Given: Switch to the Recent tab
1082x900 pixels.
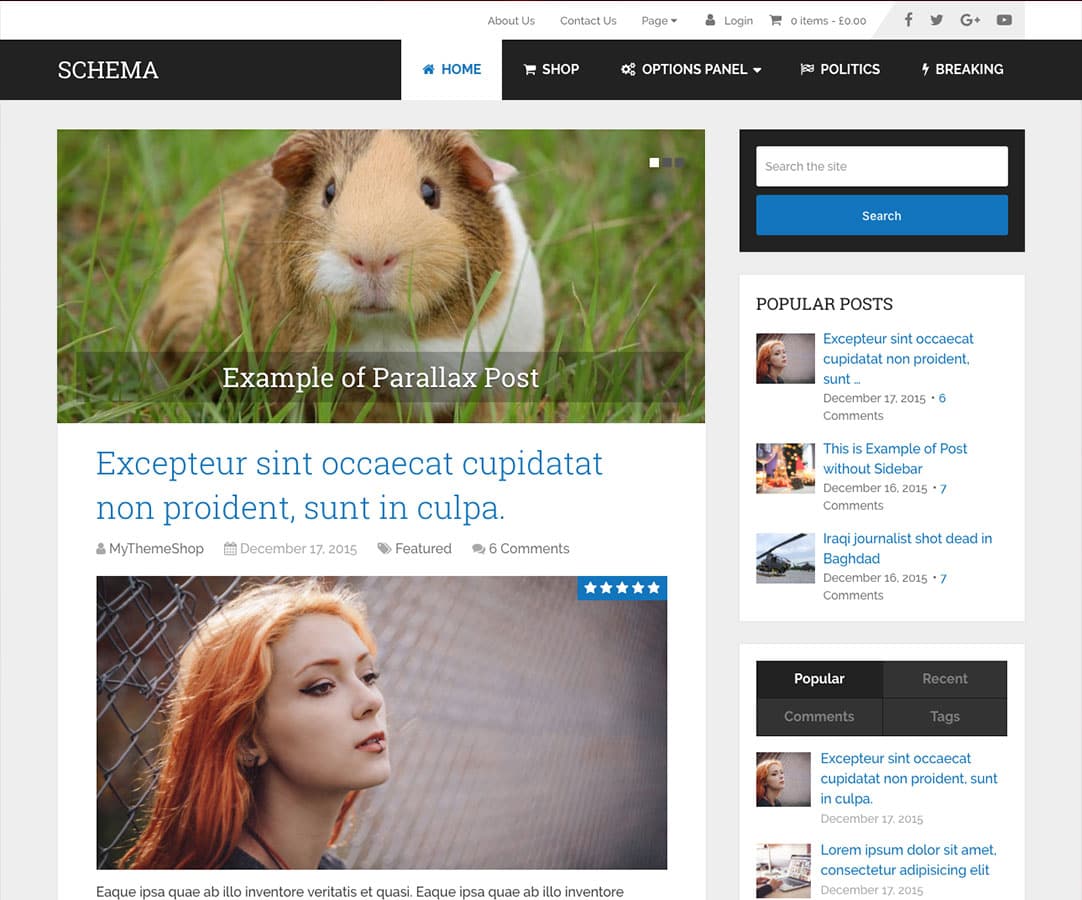Looking at the screenshot, I should [944, 679].
